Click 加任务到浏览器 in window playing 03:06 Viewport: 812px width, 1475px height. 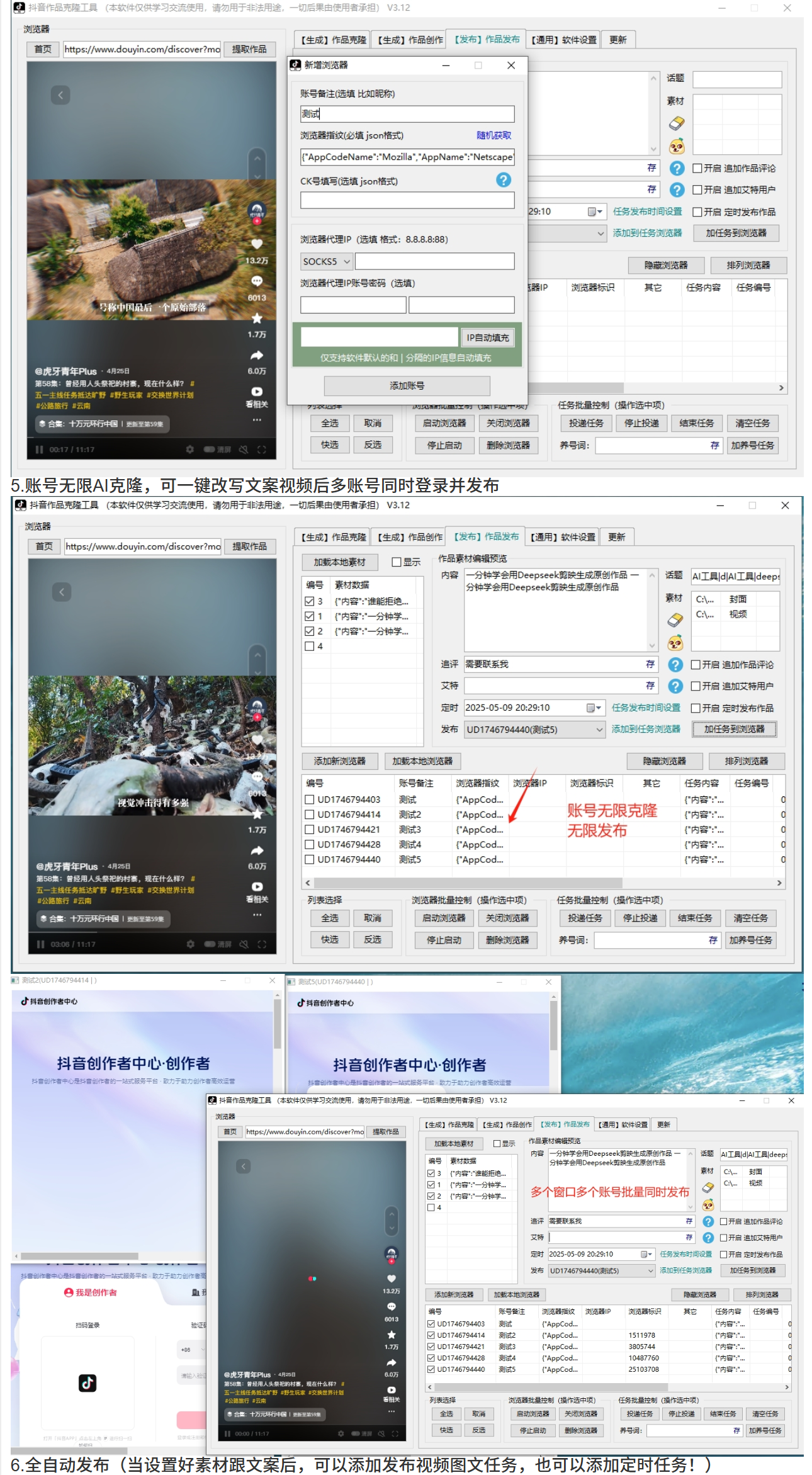click(735, 729)
